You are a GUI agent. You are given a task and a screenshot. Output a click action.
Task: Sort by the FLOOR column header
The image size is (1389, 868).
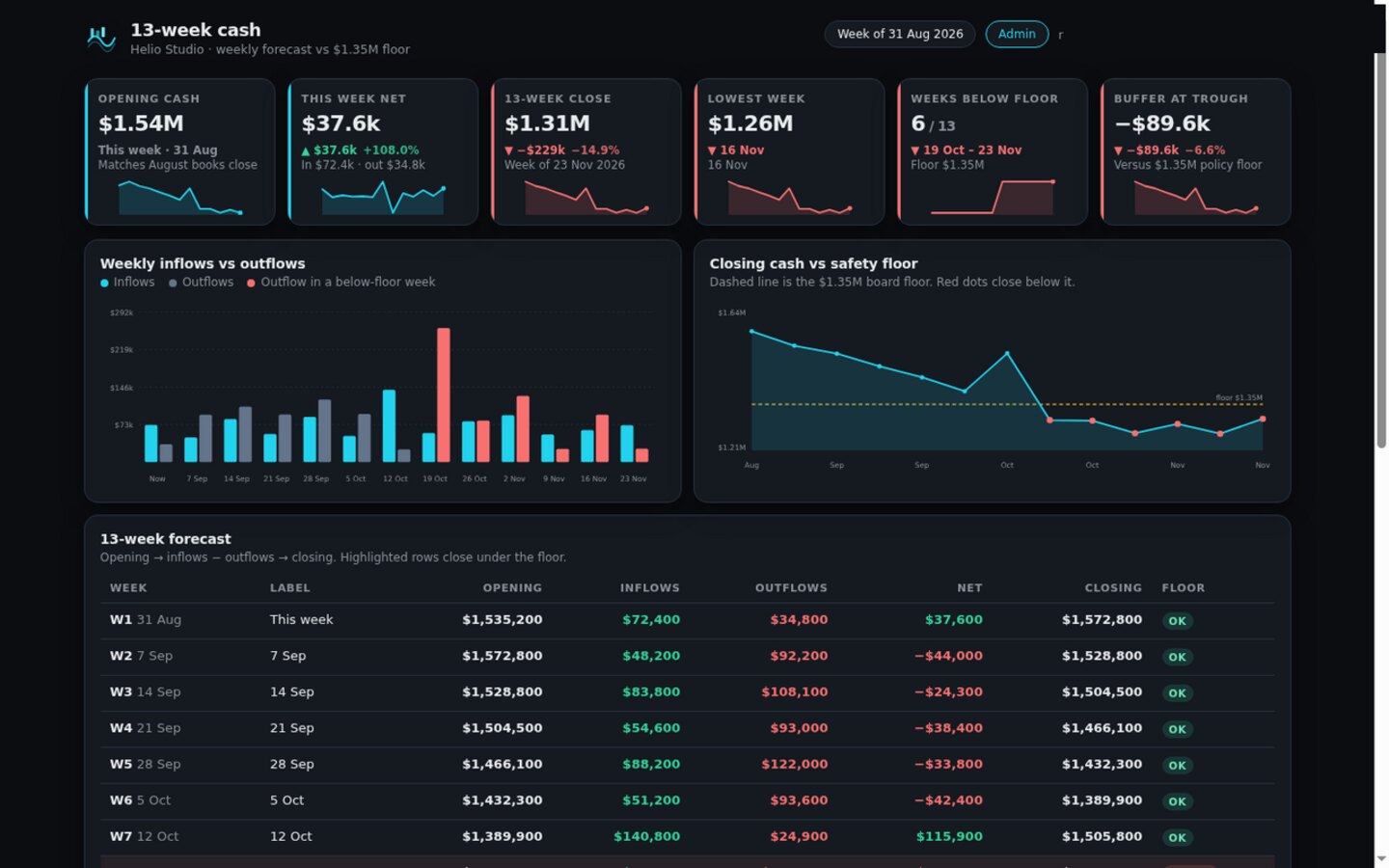coord(1184,587)
